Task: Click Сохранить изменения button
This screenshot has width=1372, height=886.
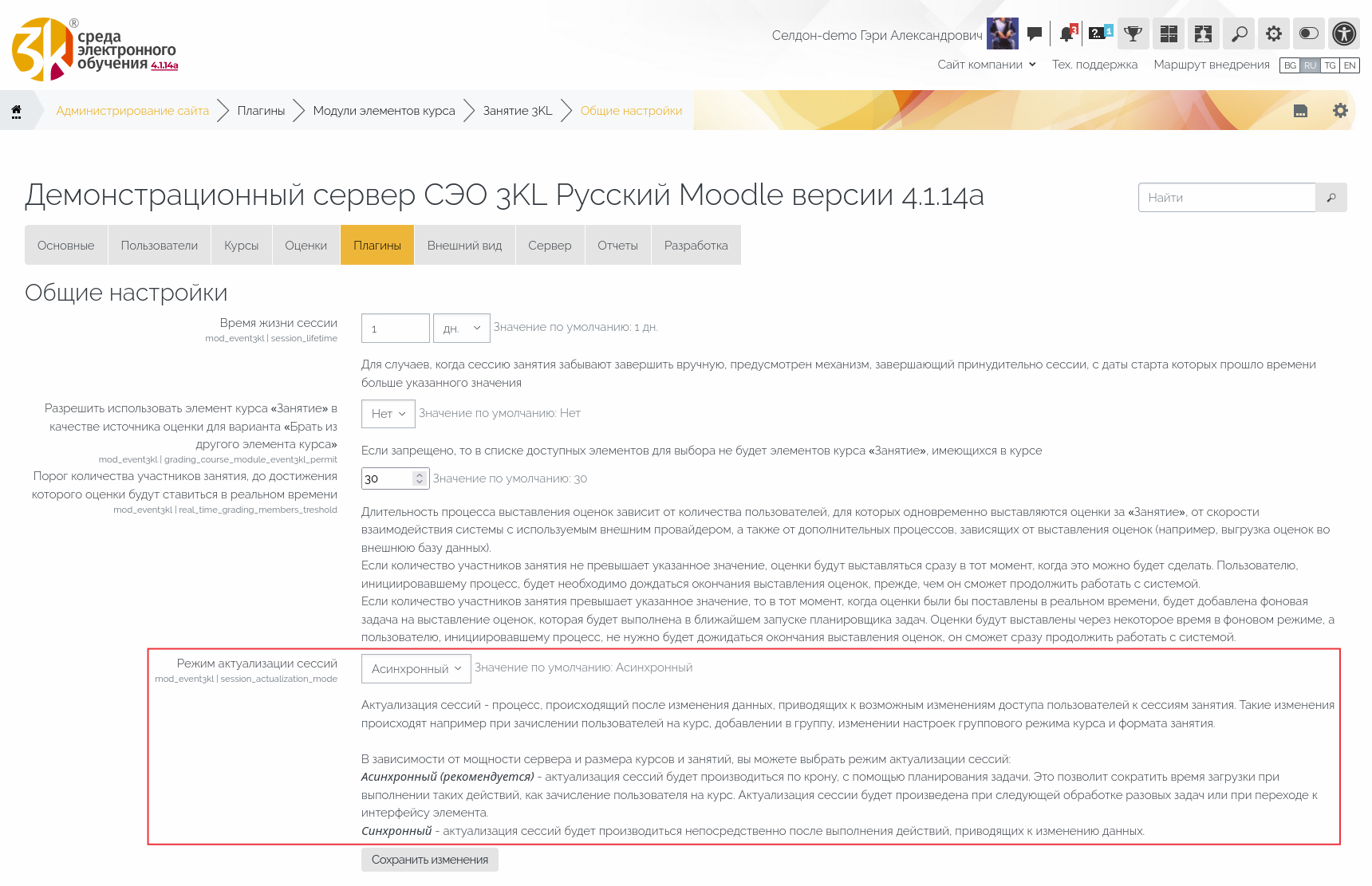Action: pos(429,860)
